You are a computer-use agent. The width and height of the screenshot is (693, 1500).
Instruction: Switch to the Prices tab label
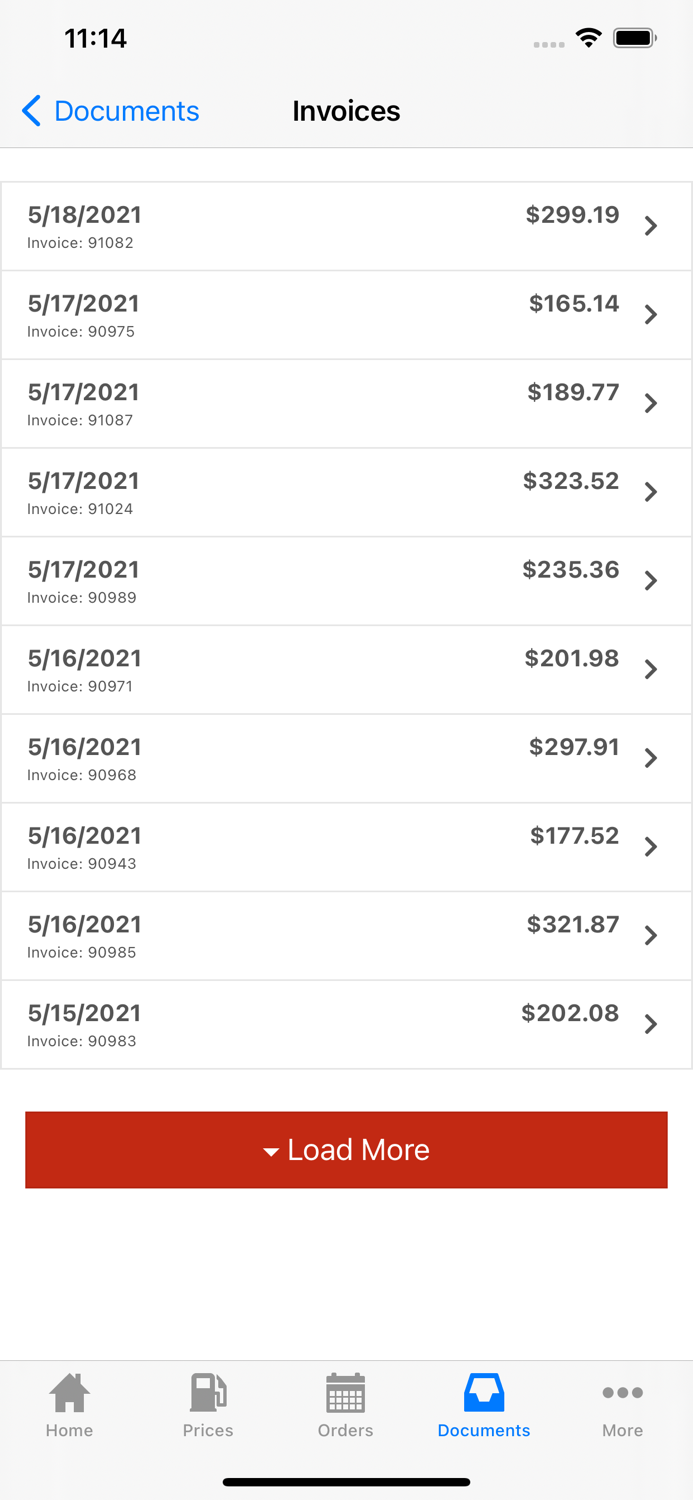(x=208, y=1431)
